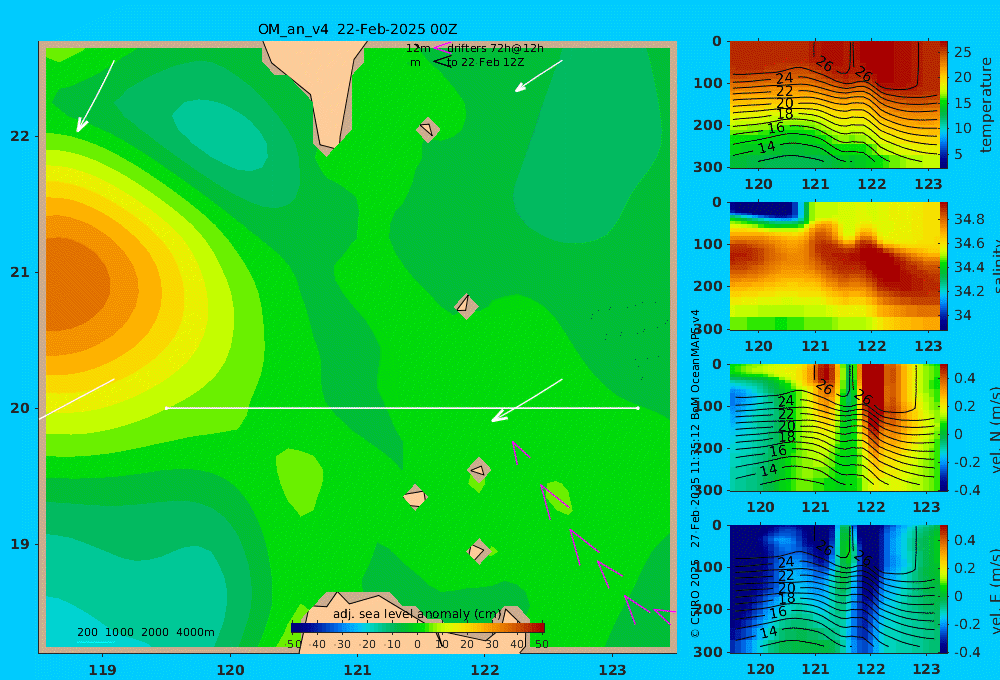Click the island near 121.4E 19.3N
The image size is (1000, 680).
click(415, 497)
